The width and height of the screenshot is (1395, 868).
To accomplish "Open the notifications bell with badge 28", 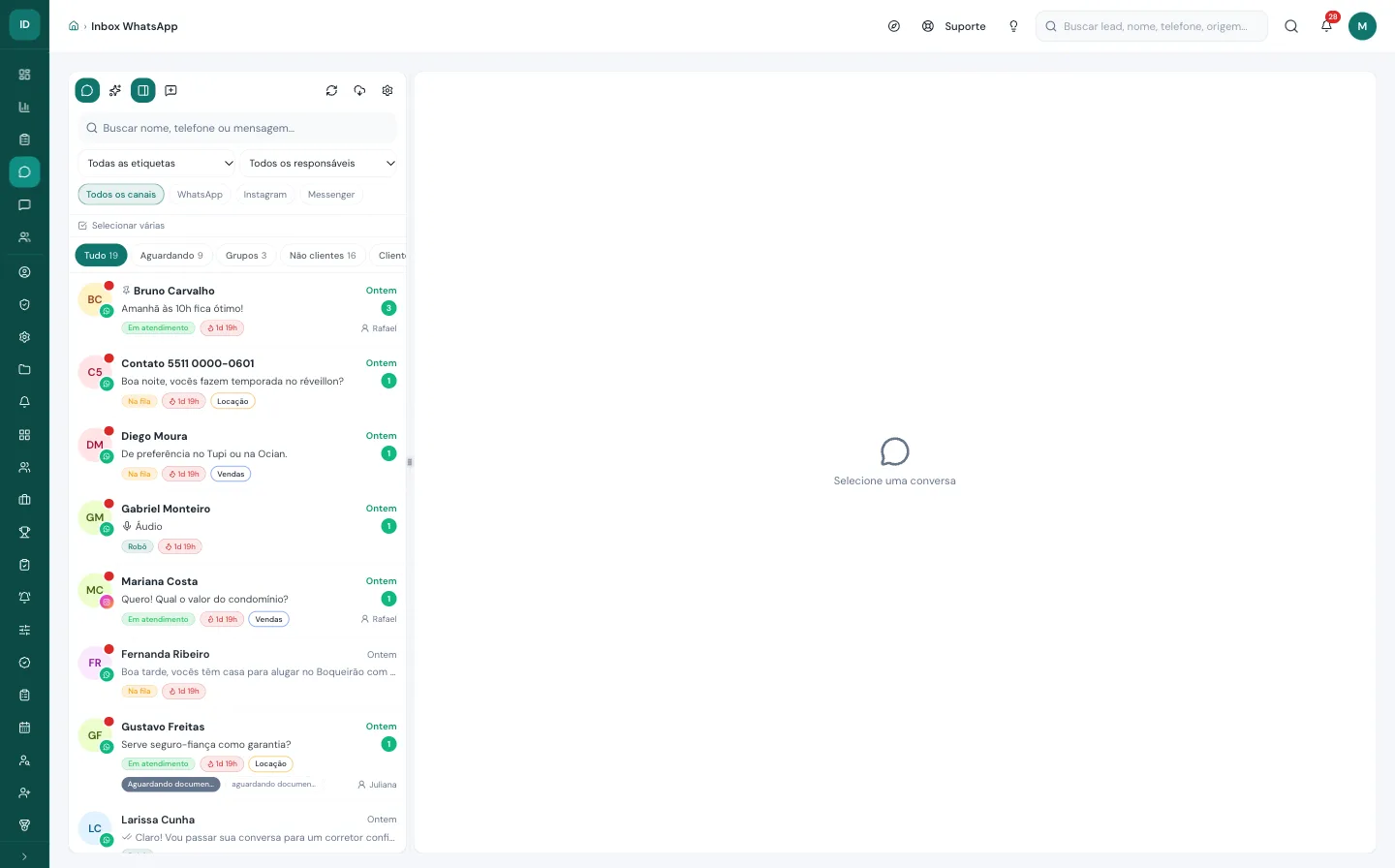I will [1327, 26].
